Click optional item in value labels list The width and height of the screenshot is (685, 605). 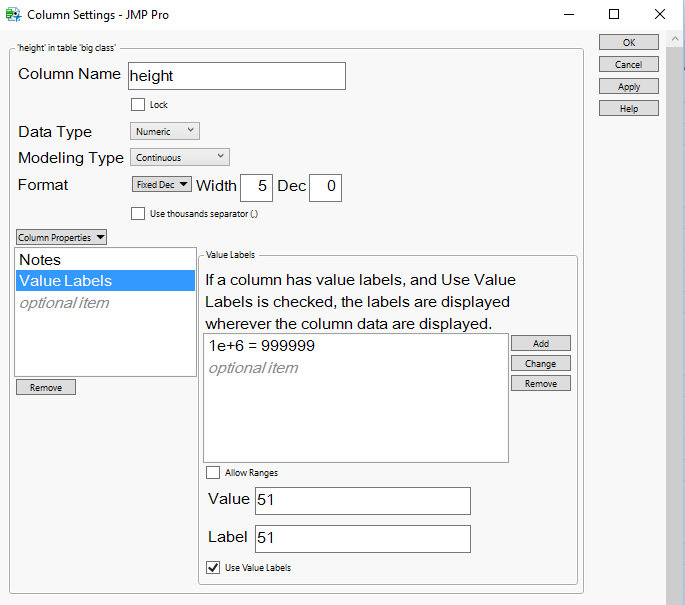[x=356, y=368]
